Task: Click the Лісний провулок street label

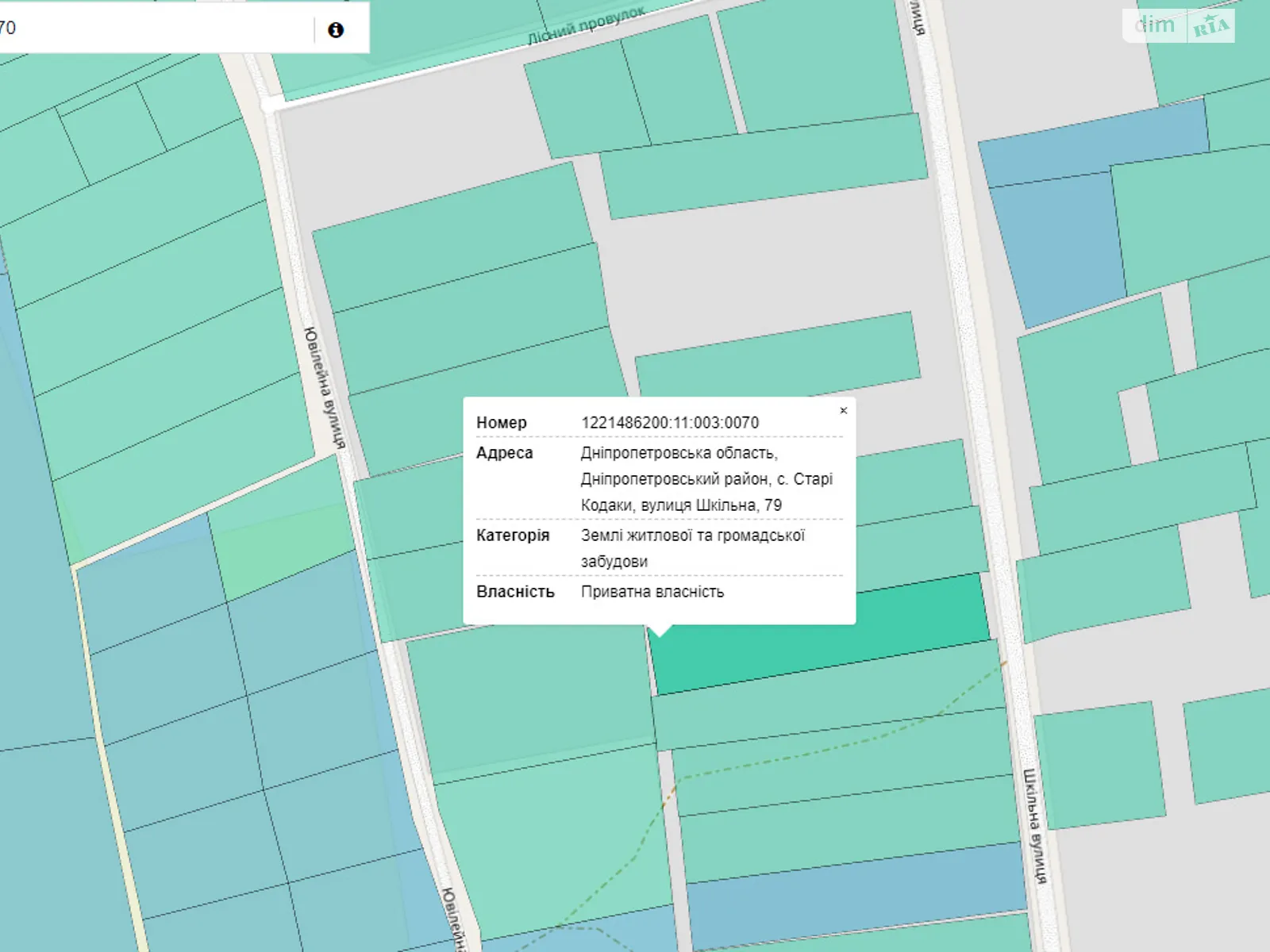Action: coord(586,26)
